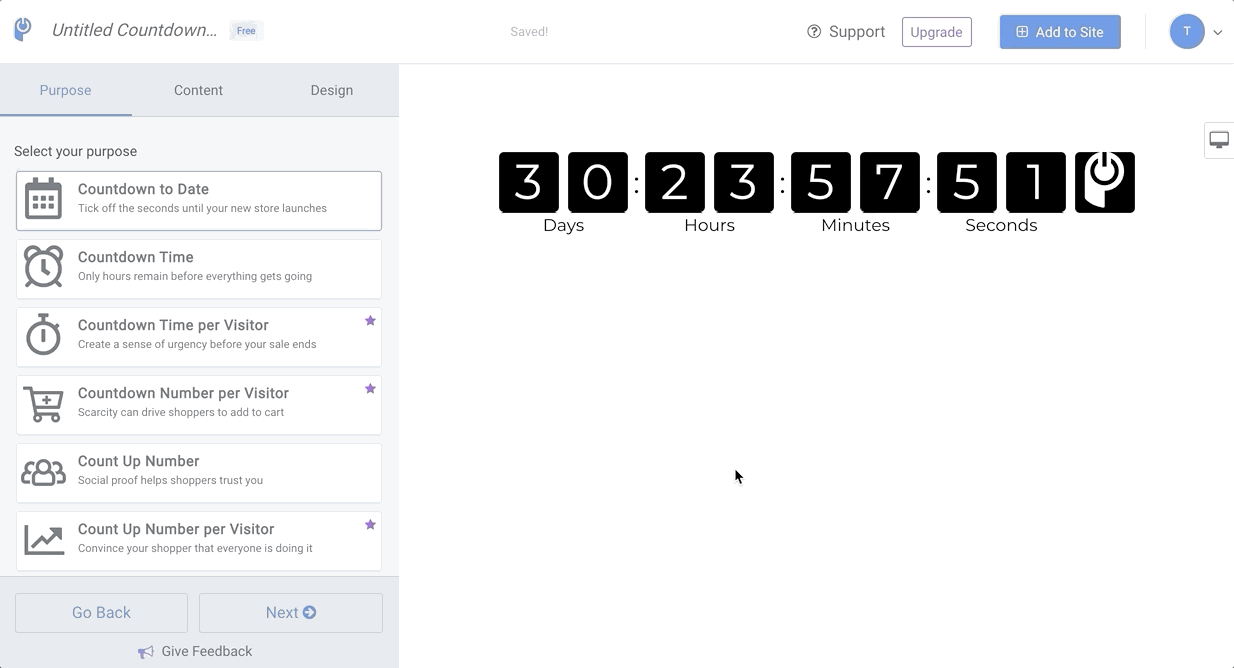Click the Days digits on the countdown preview
Viewport: 1234px width, 668px height.
click(563, 182)
